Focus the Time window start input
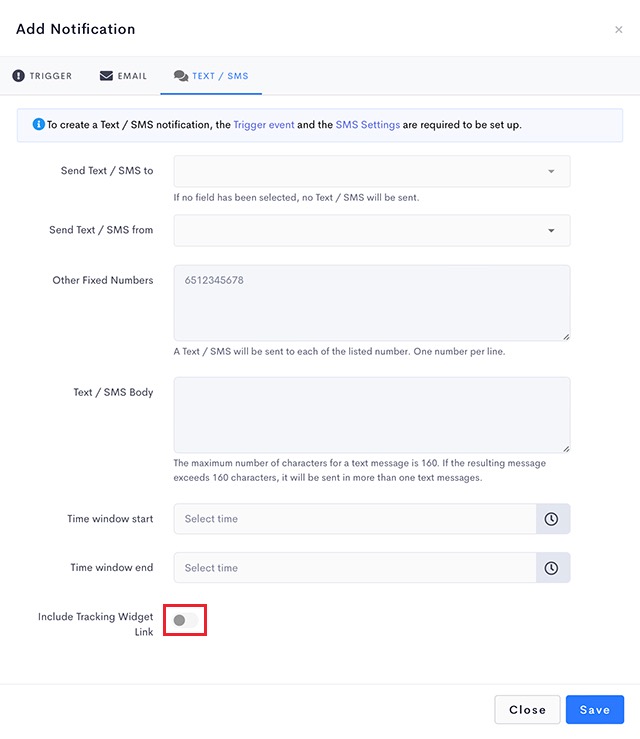The width and height of the screenshot is (640, 739). [x=355, y=518]
